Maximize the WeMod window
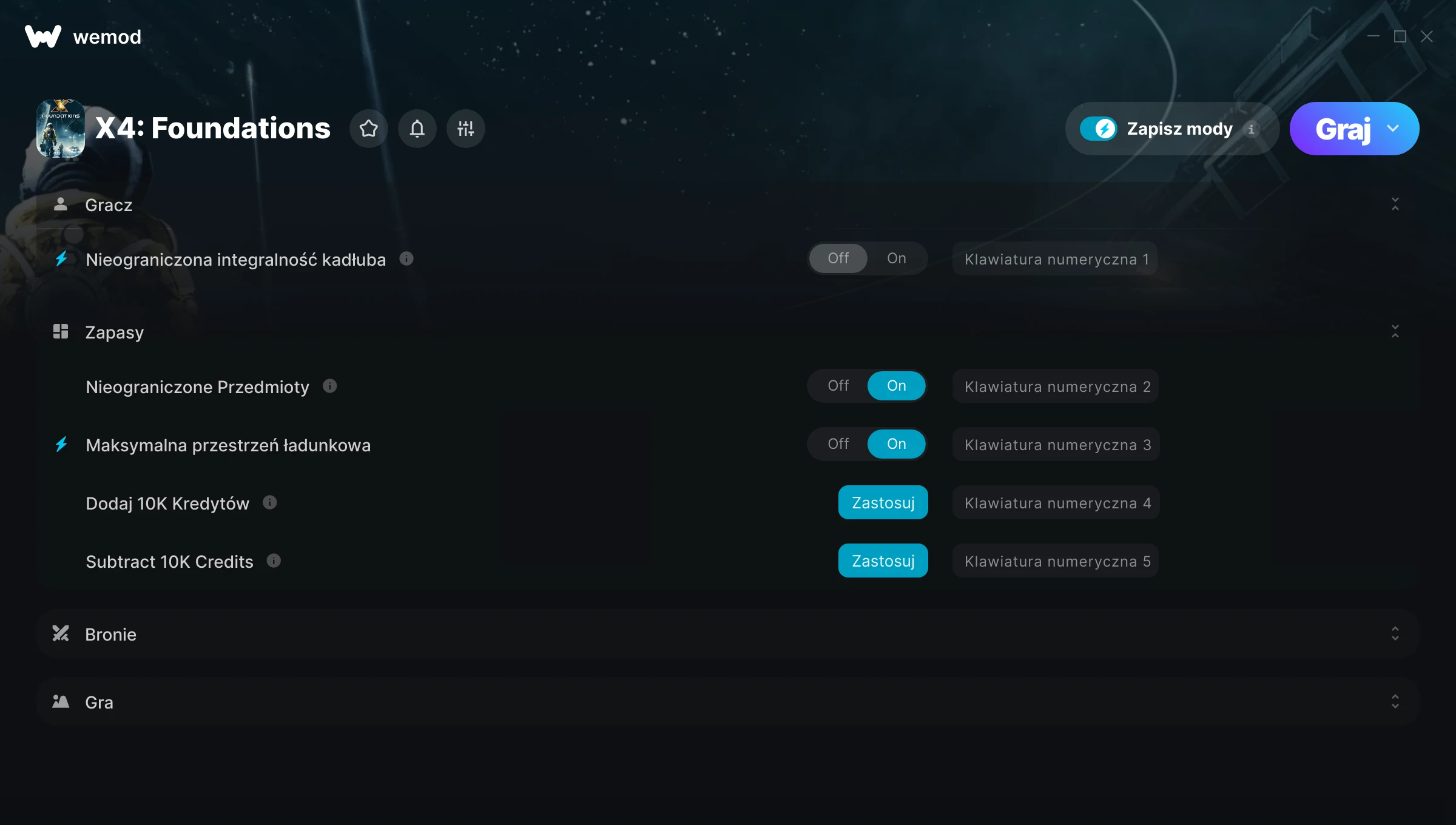 (1400, 36)
